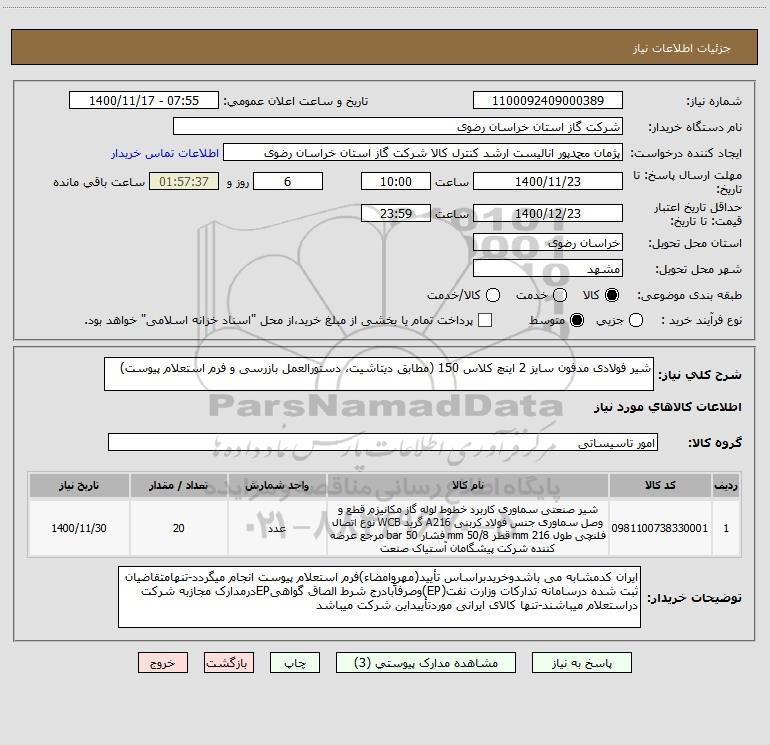The width and height of the screenshot is (770, 745).
Task: Click delivery province field خراسان رضوی
Action: click(x=548, y=242)
